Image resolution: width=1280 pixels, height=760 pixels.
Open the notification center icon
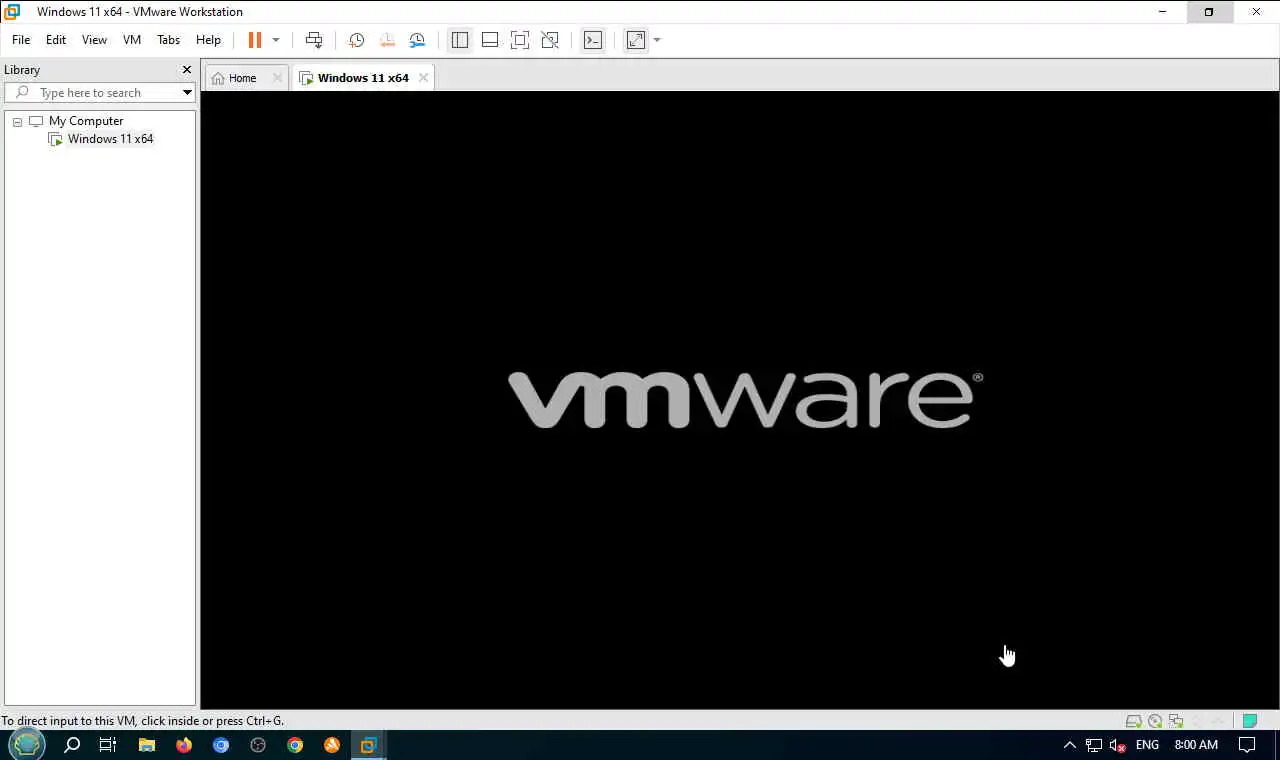[1247, 745]
